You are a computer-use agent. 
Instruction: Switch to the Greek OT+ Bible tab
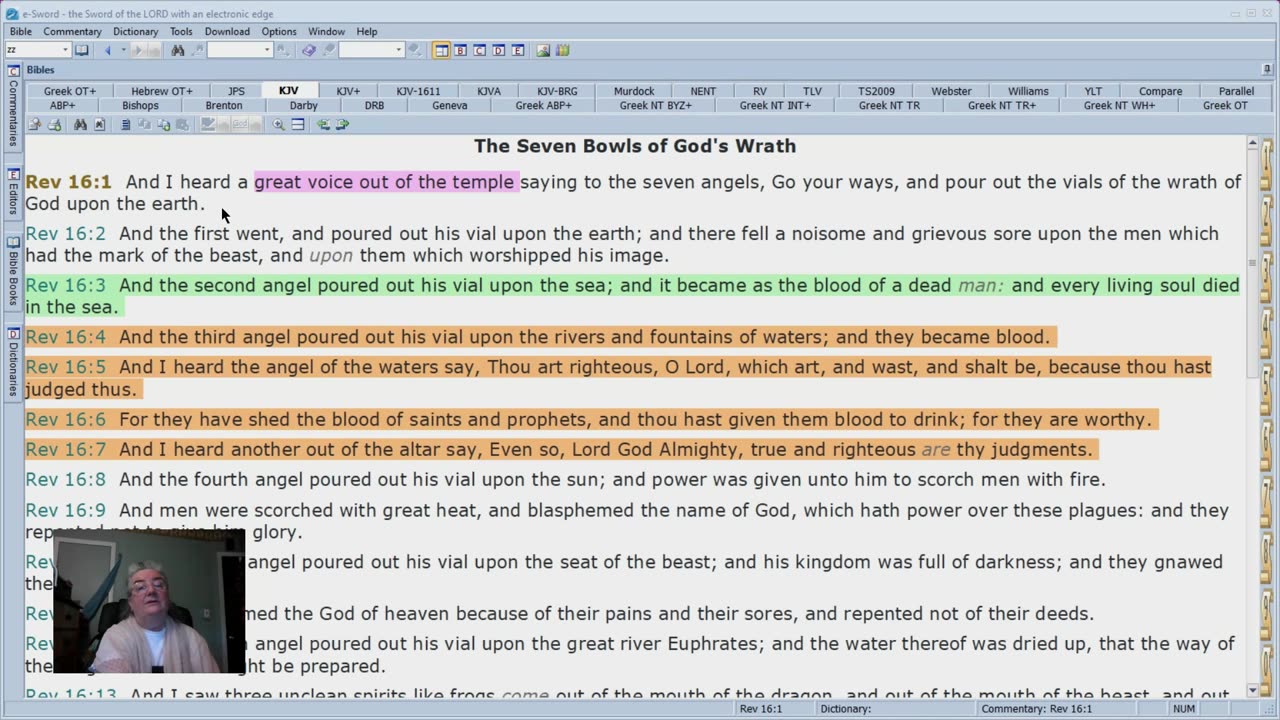[x=70, y=91]
